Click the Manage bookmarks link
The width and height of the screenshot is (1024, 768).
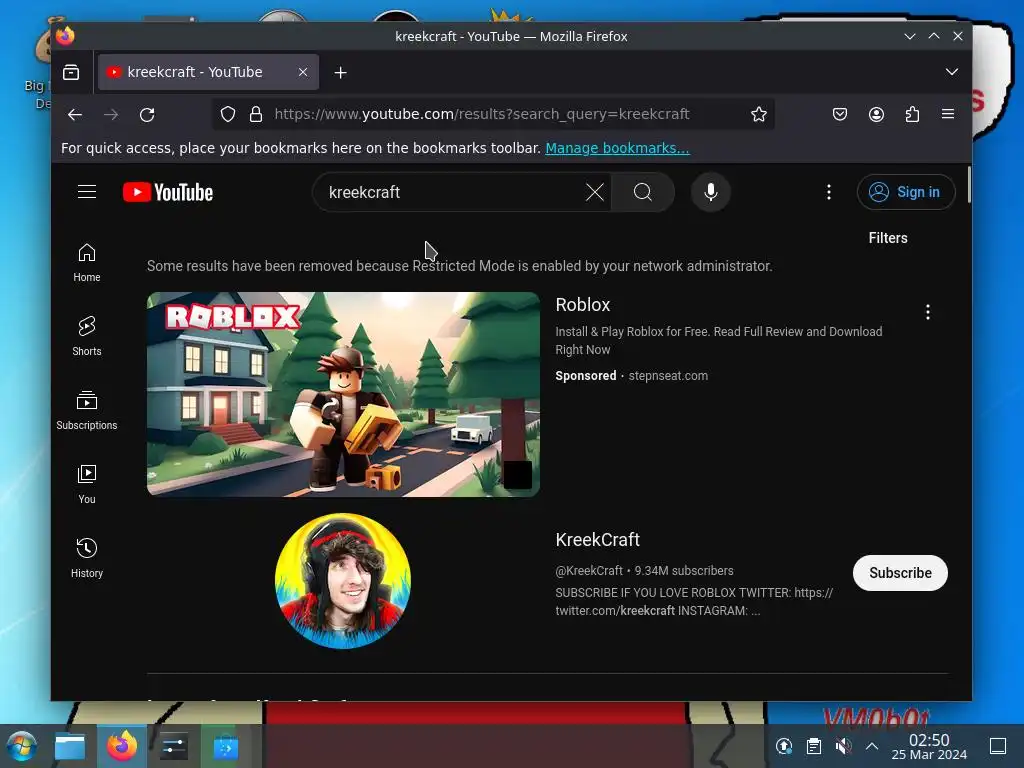[x=617, y=148]
